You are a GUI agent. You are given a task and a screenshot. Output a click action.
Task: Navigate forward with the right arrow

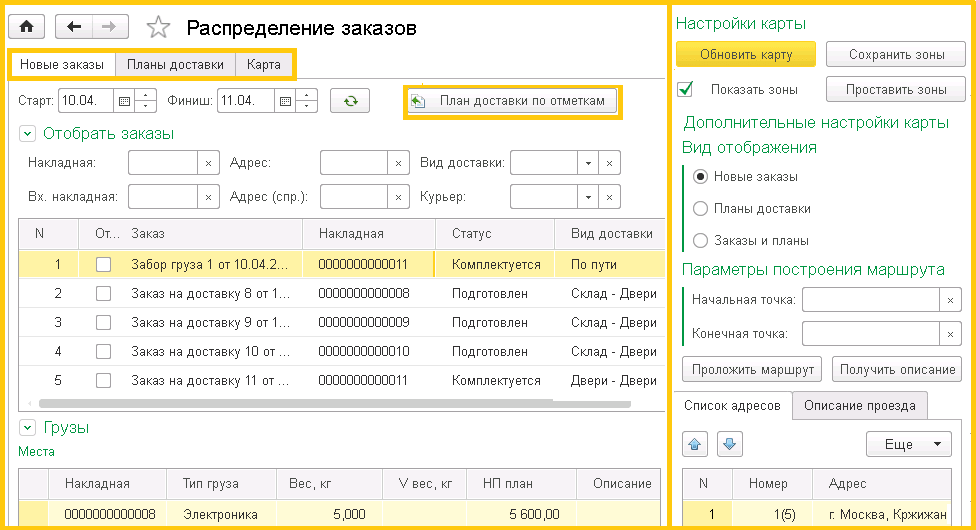coord(110,27)
